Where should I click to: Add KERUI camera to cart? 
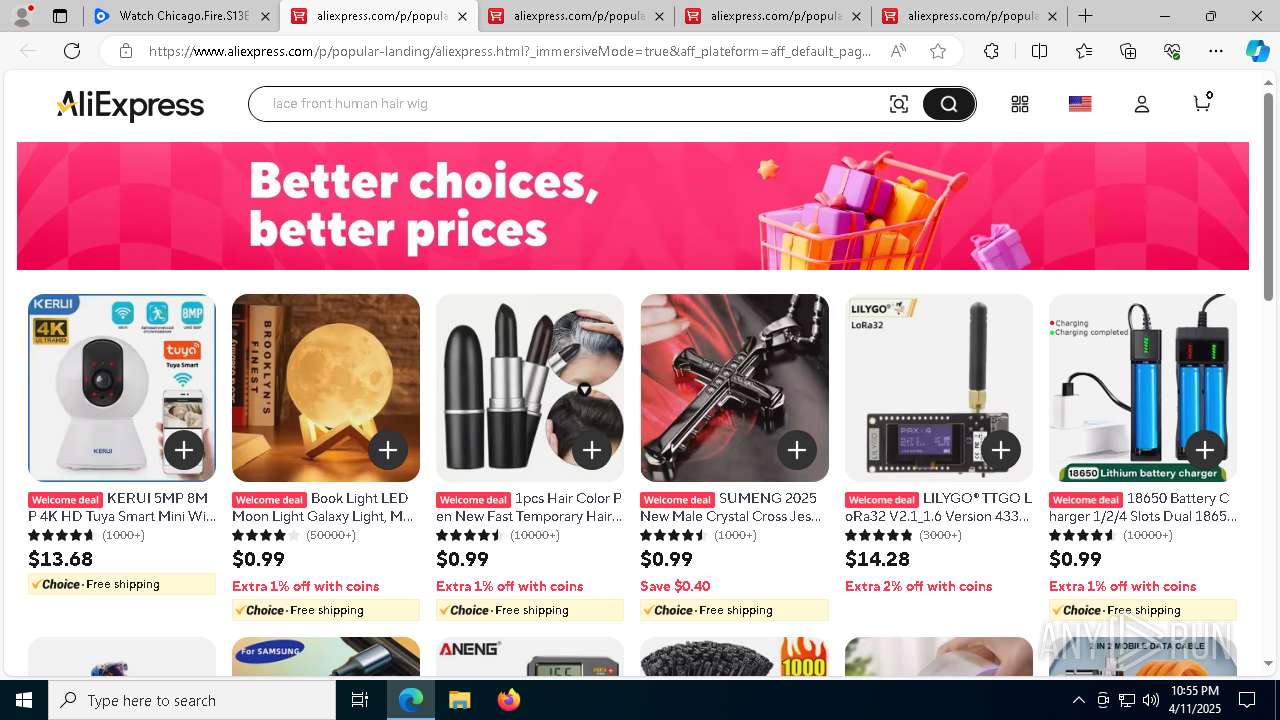pos(184,451)
